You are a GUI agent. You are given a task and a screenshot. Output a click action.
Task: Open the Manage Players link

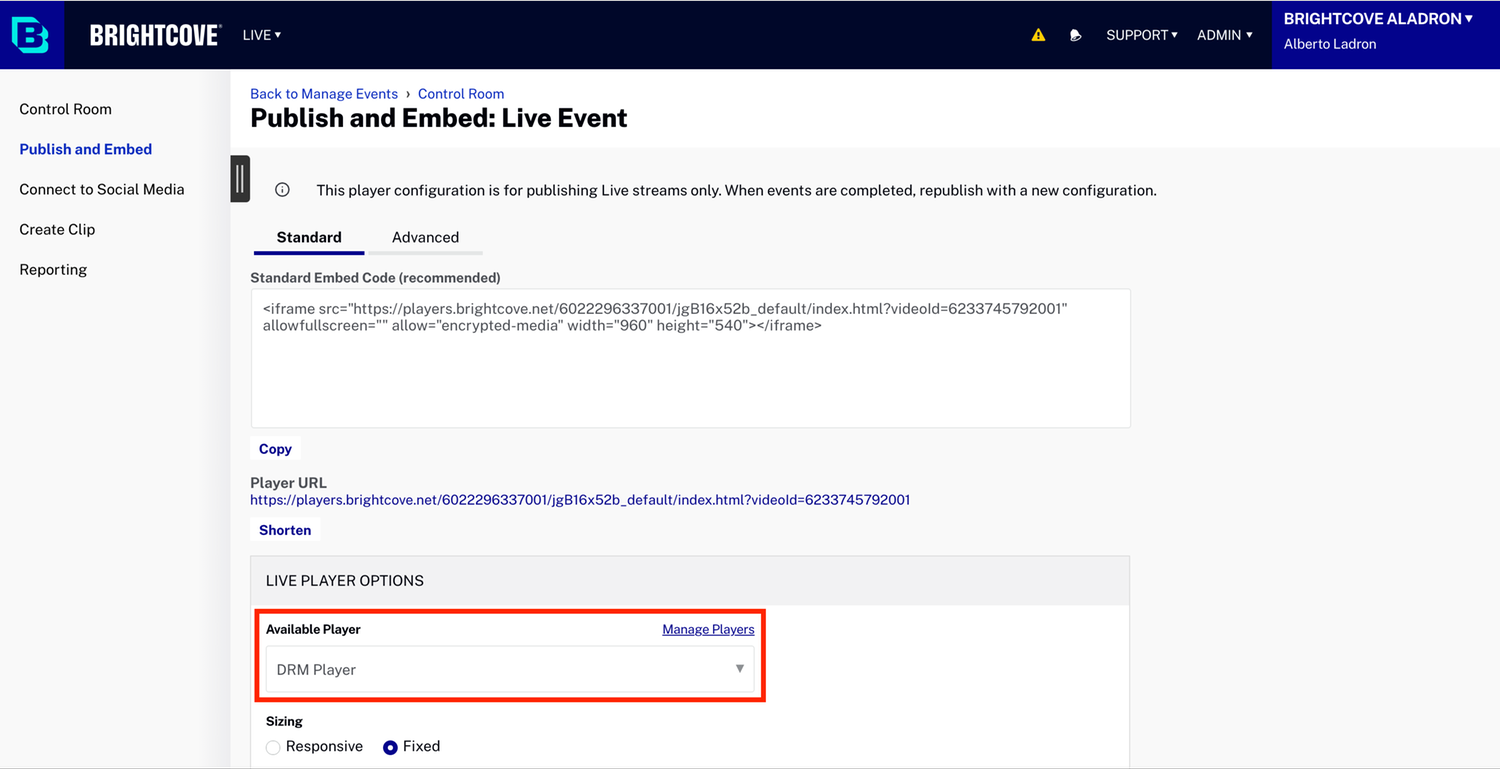[708, 629]
